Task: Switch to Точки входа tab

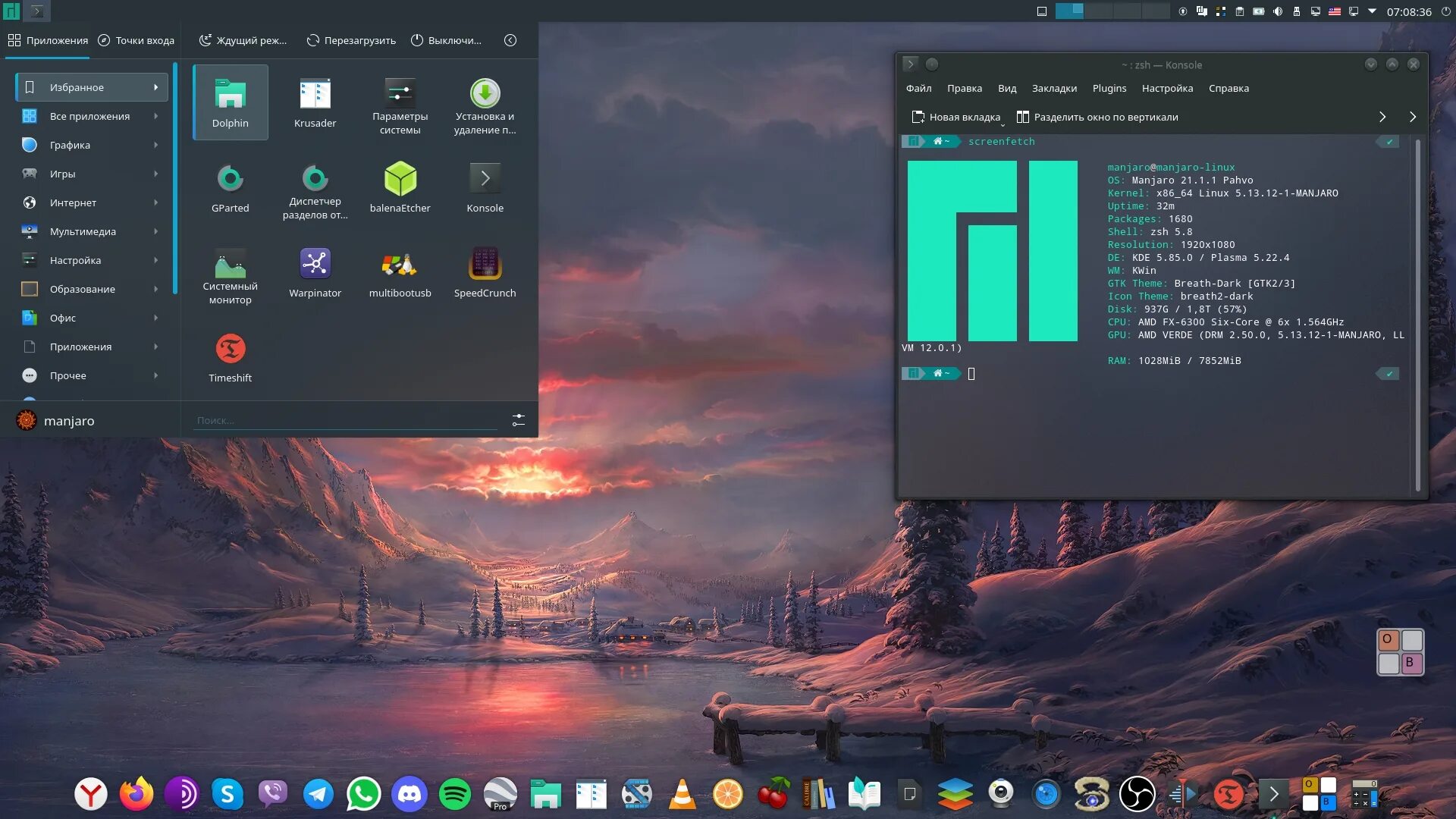Action: 136,40
